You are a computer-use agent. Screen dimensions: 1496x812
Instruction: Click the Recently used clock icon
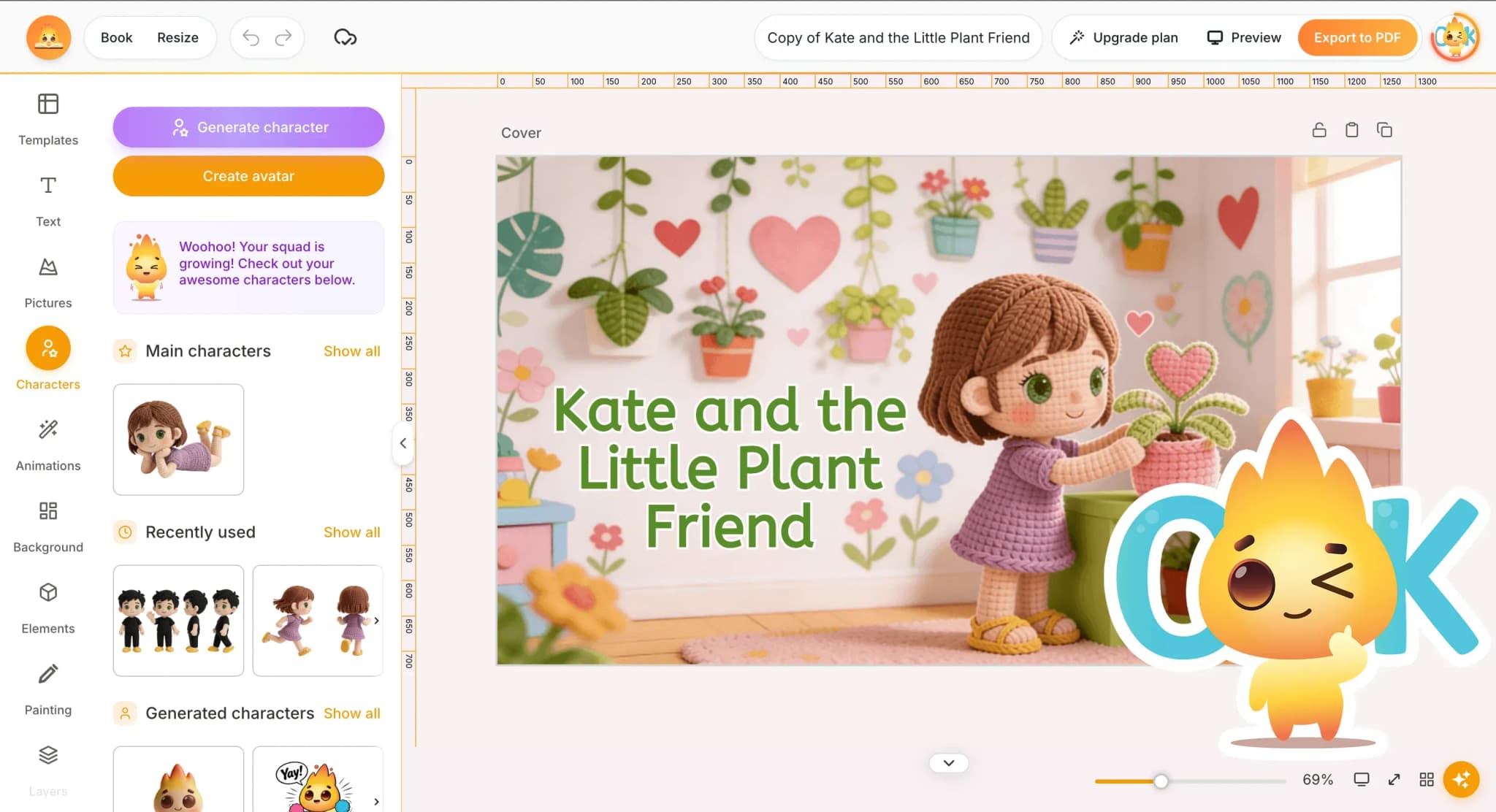pyautogui.click(x=125, y=532)
